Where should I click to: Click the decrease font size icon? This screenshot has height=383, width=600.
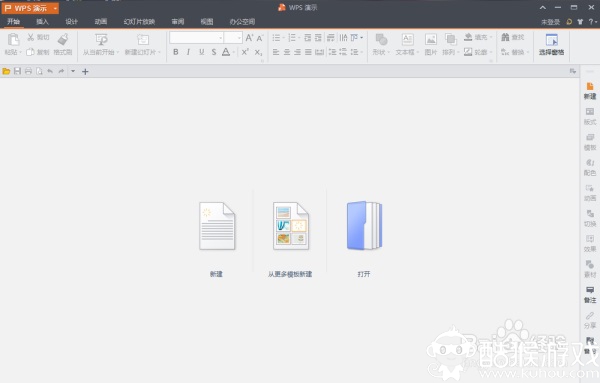260,38
